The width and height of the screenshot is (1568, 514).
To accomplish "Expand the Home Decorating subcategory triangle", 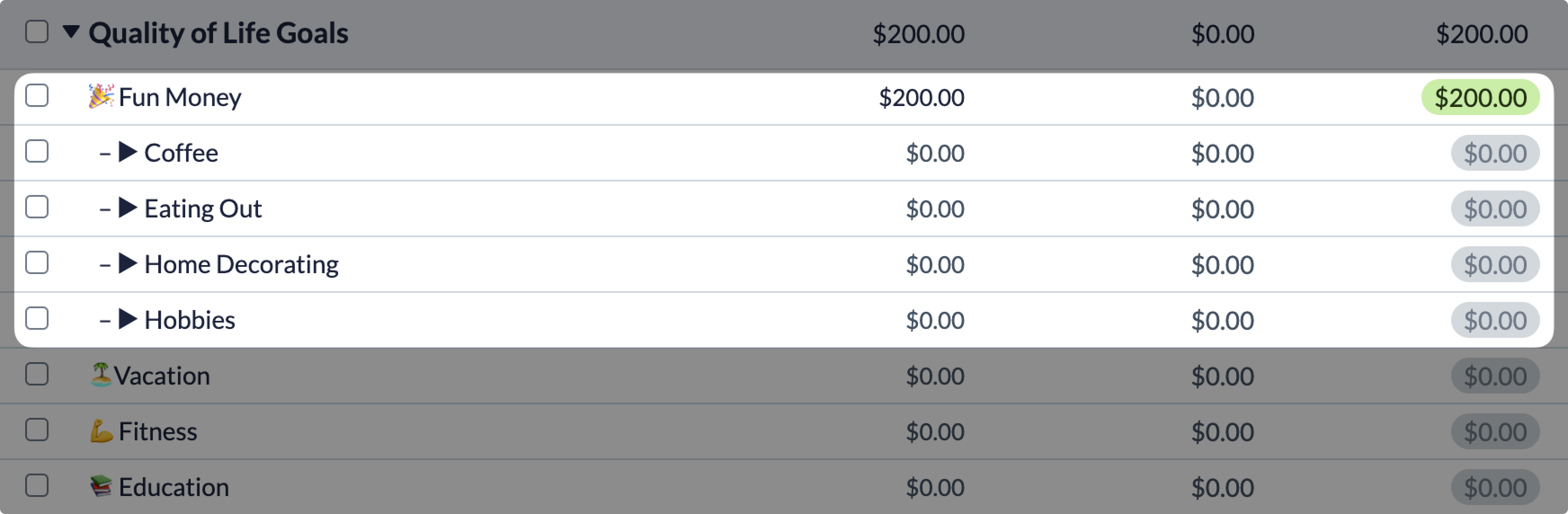I will (127, 263).
